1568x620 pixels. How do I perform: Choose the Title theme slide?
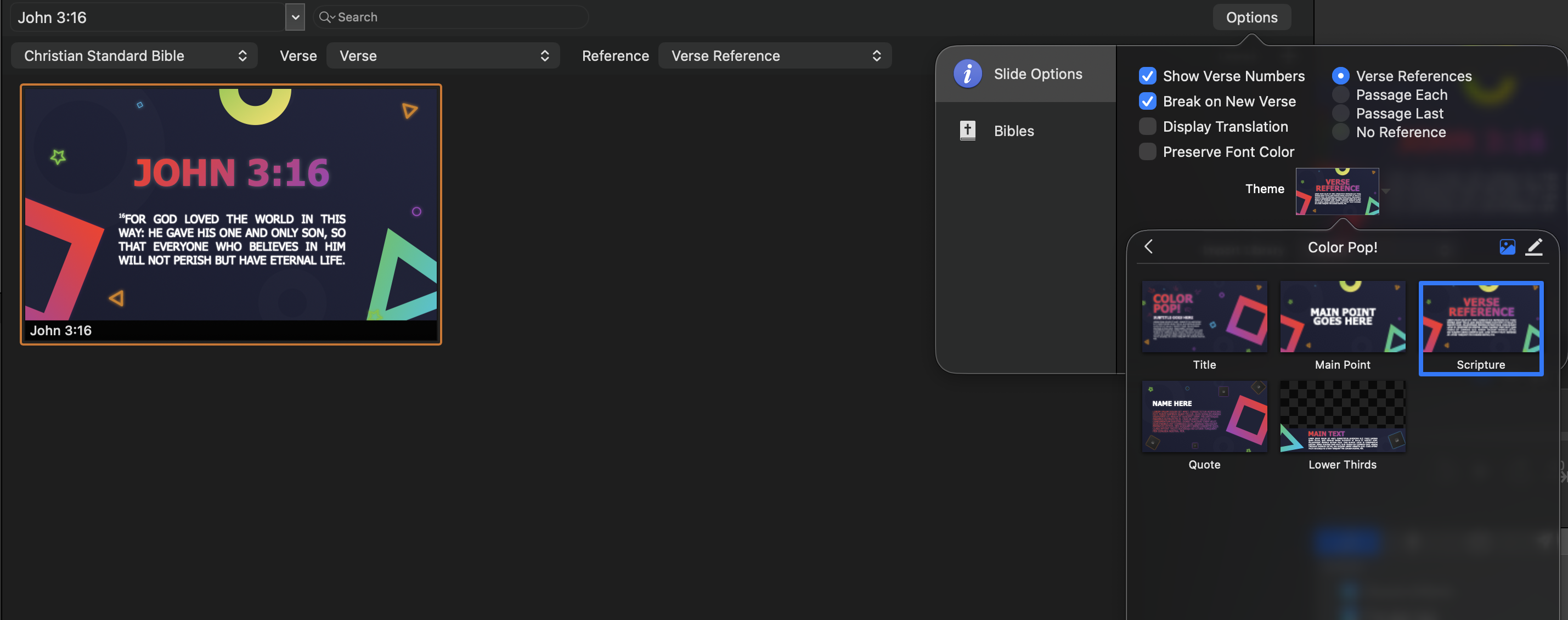pyautogui.click(x=1204, y=326)
